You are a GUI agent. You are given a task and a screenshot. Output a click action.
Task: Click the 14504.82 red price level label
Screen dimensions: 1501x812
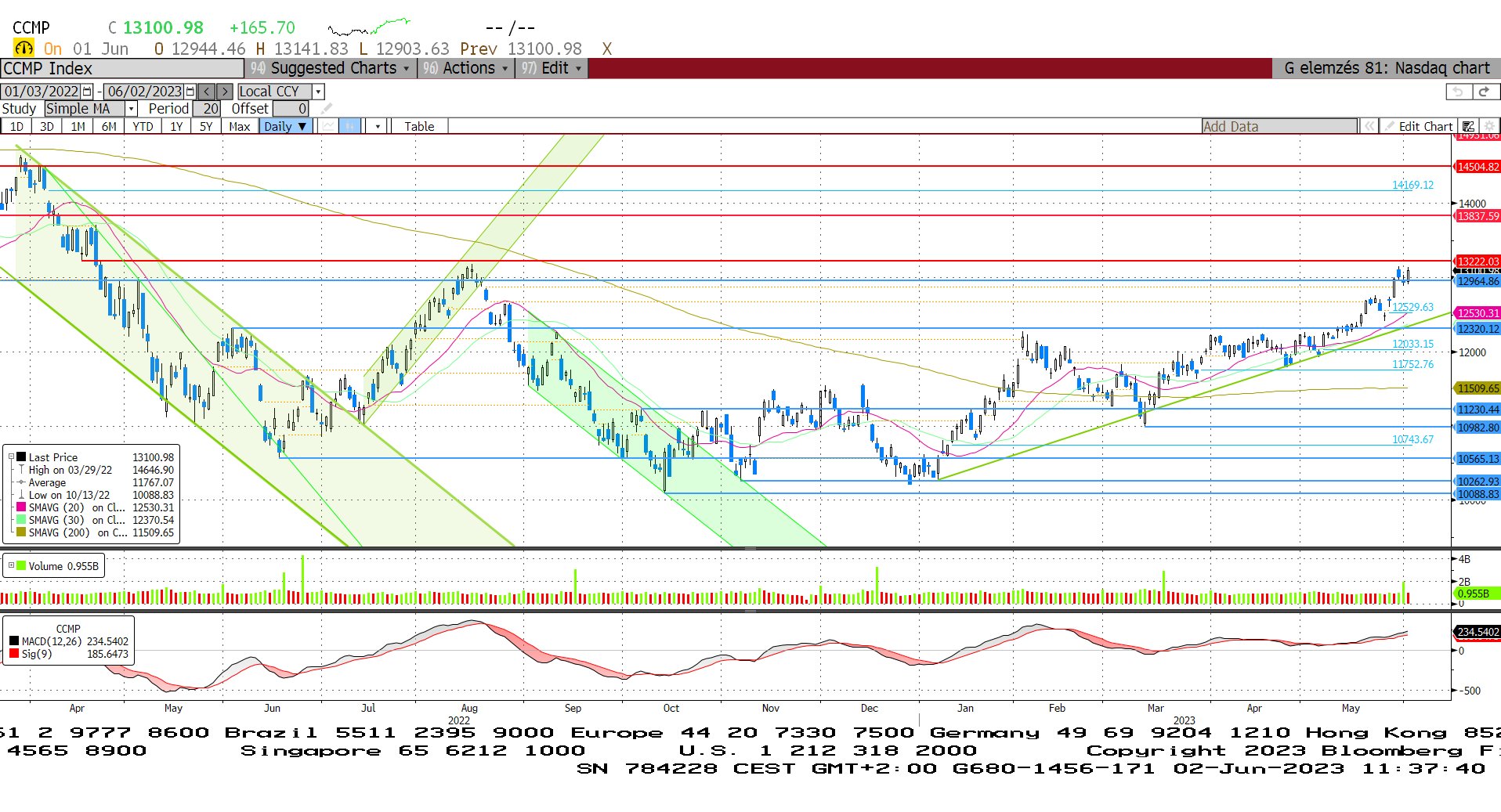point(1477,167)
